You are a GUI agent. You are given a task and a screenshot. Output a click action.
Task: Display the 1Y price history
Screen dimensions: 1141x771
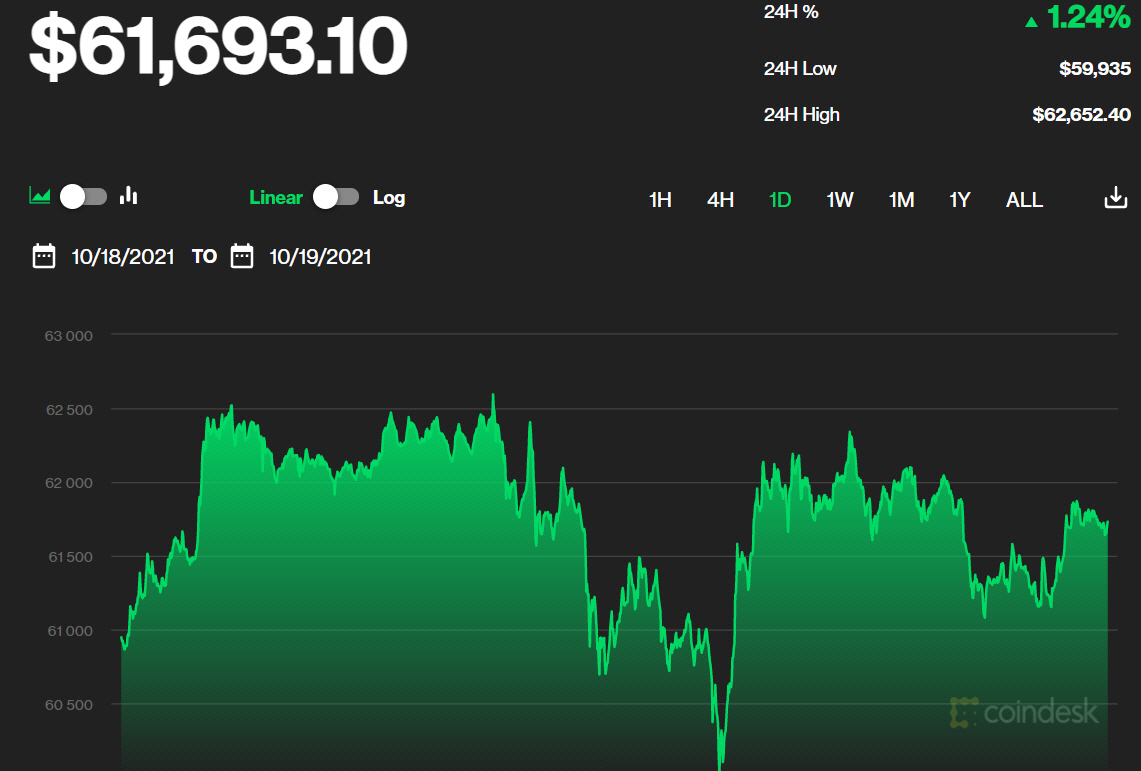coord(960,200)
